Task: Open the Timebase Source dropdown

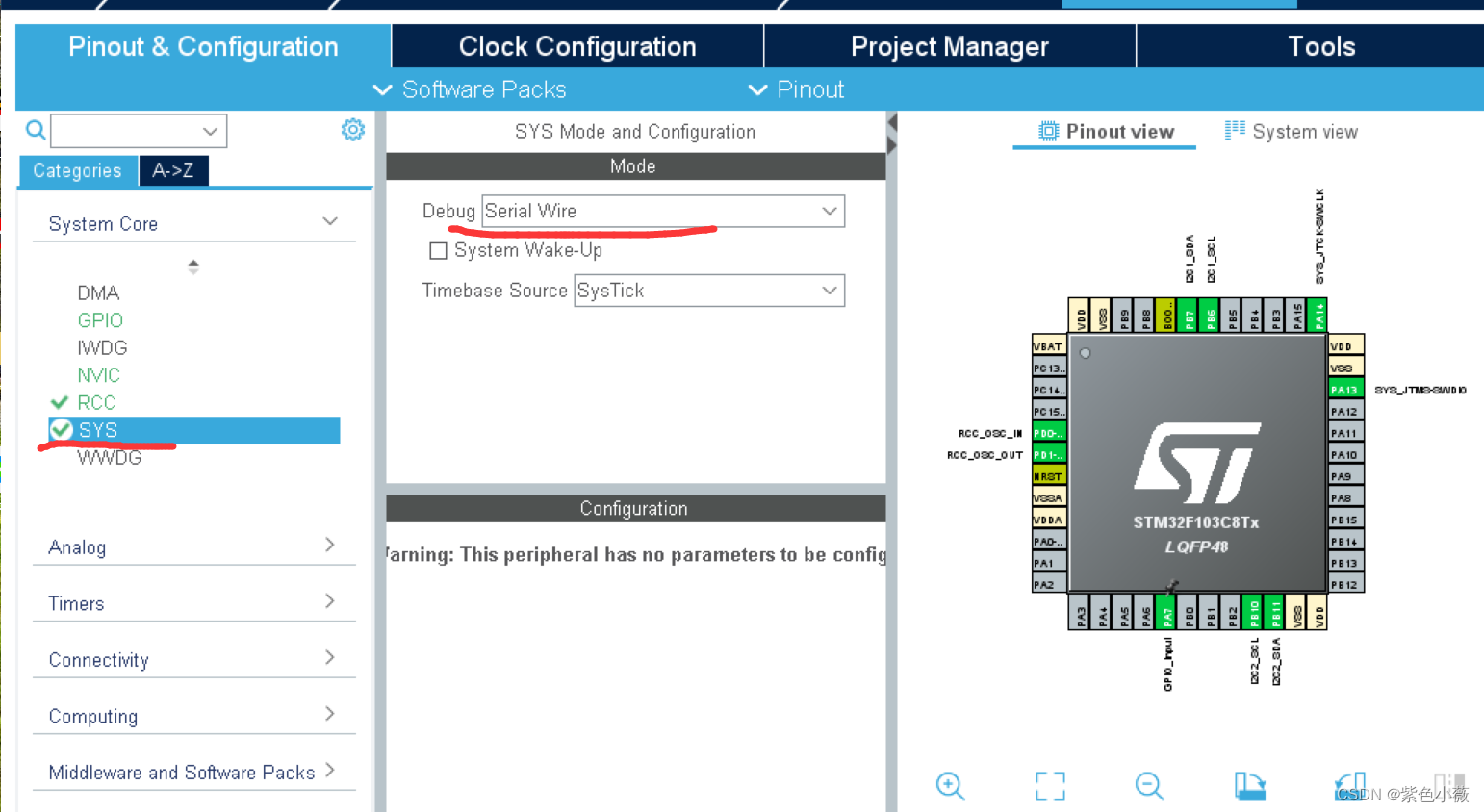Action: 709,291
